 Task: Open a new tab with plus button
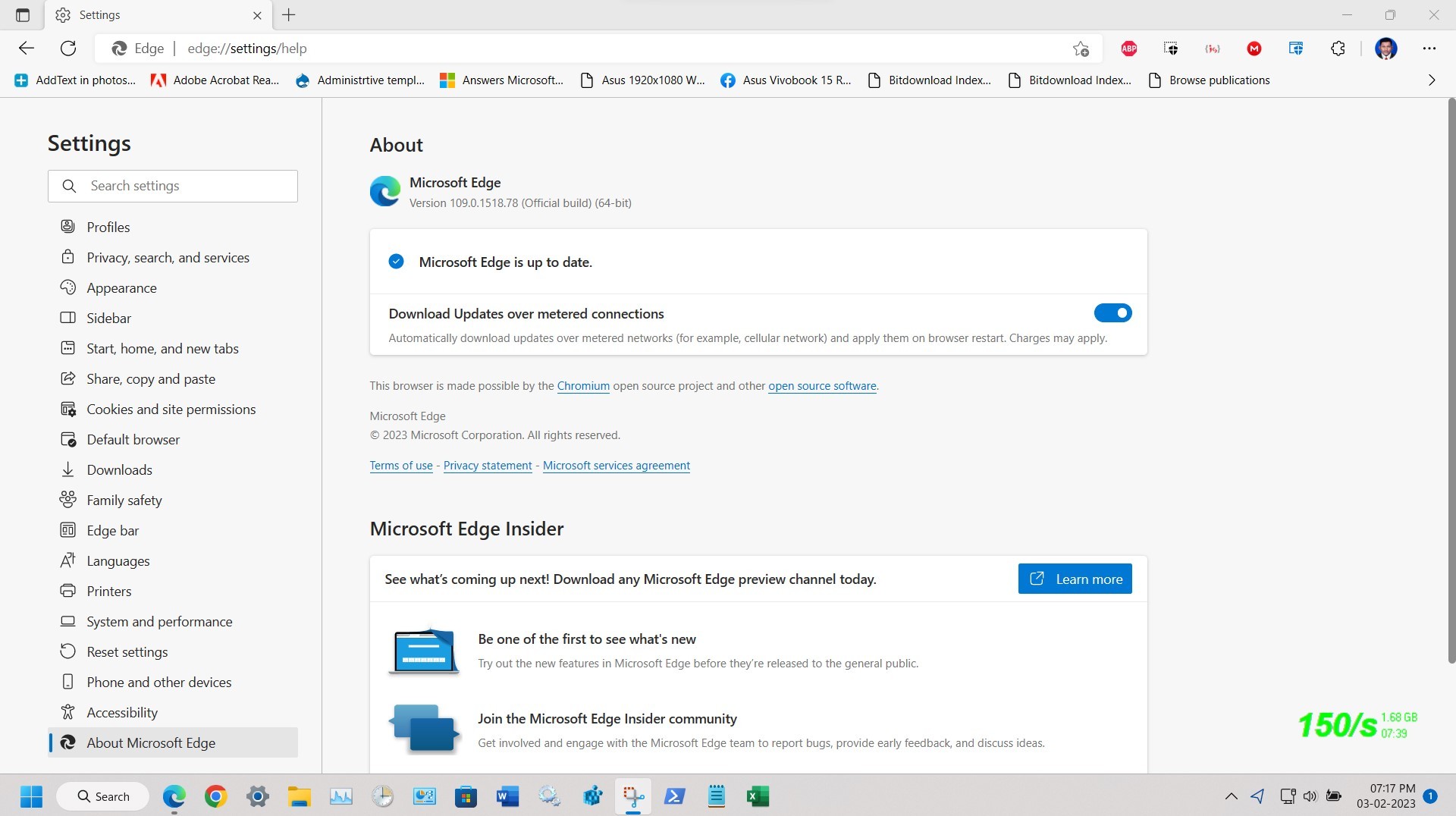pyautogui.click(x=289, y=15)
